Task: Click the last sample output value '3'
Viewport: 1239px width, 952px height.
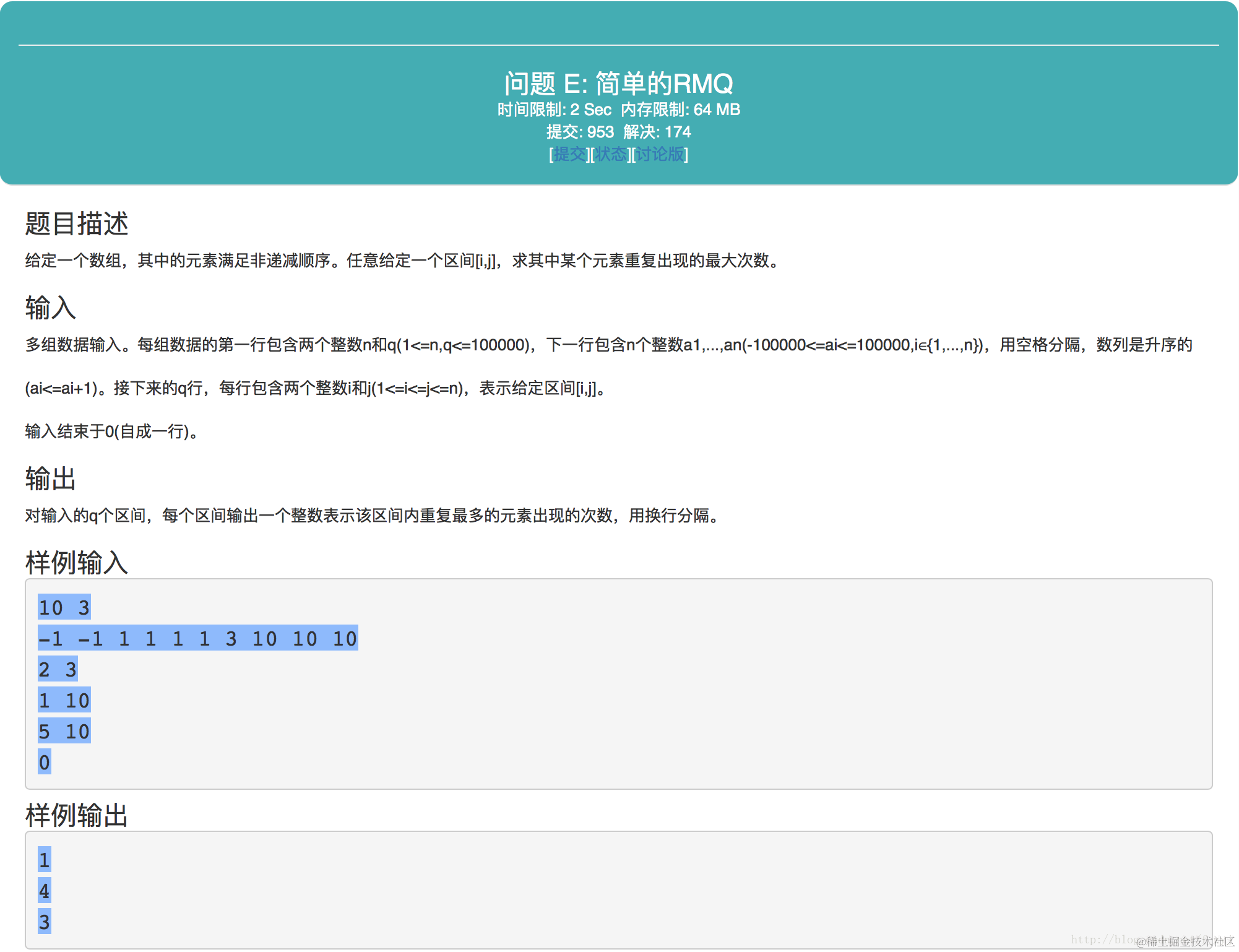Action: [x=45, y=922]
